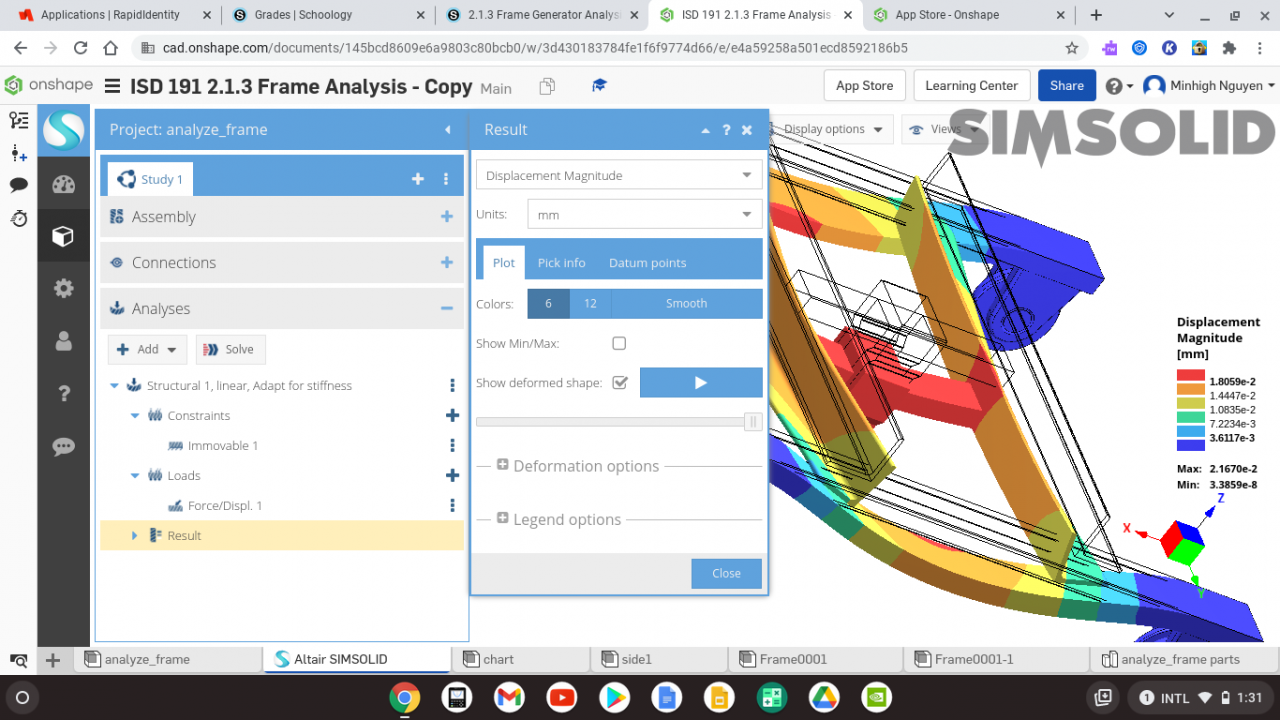The height and width of the screenshot is (720, 1280).
Task: Open Study 1 three-dot options menu
Action: [x=446, y=179]
